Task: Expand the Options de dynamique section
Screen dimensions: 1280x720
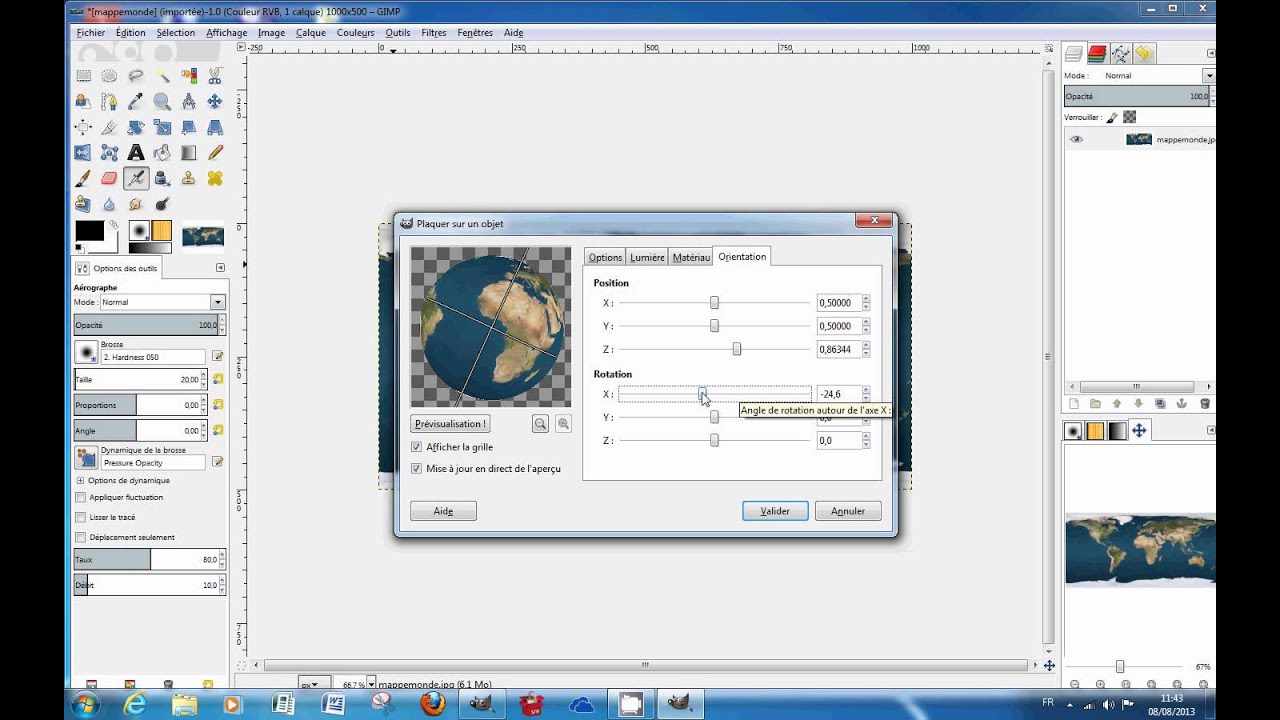Action: tap(80, 480)
